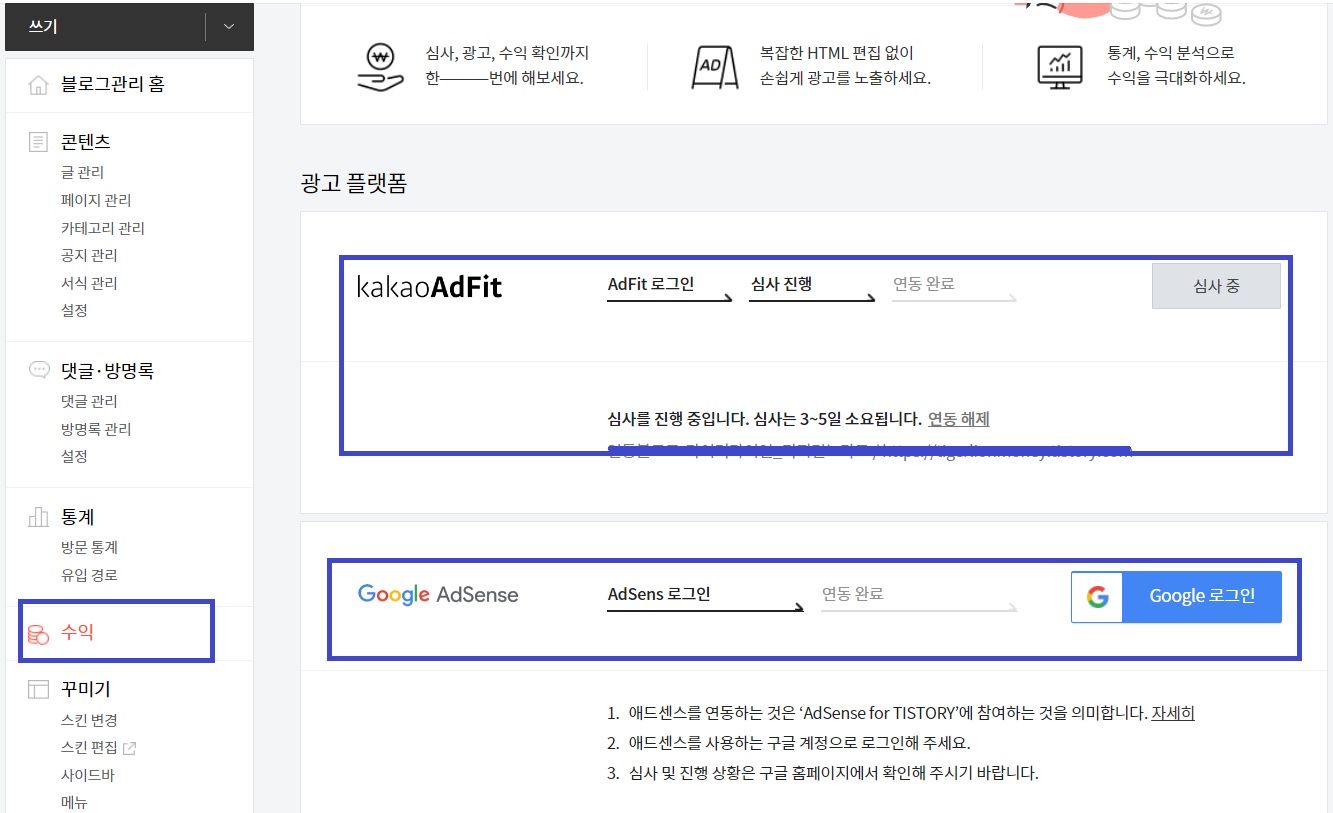1333x813 pixels.
Task: Click the 쓰기 write button
Action: tap(105, 27)
